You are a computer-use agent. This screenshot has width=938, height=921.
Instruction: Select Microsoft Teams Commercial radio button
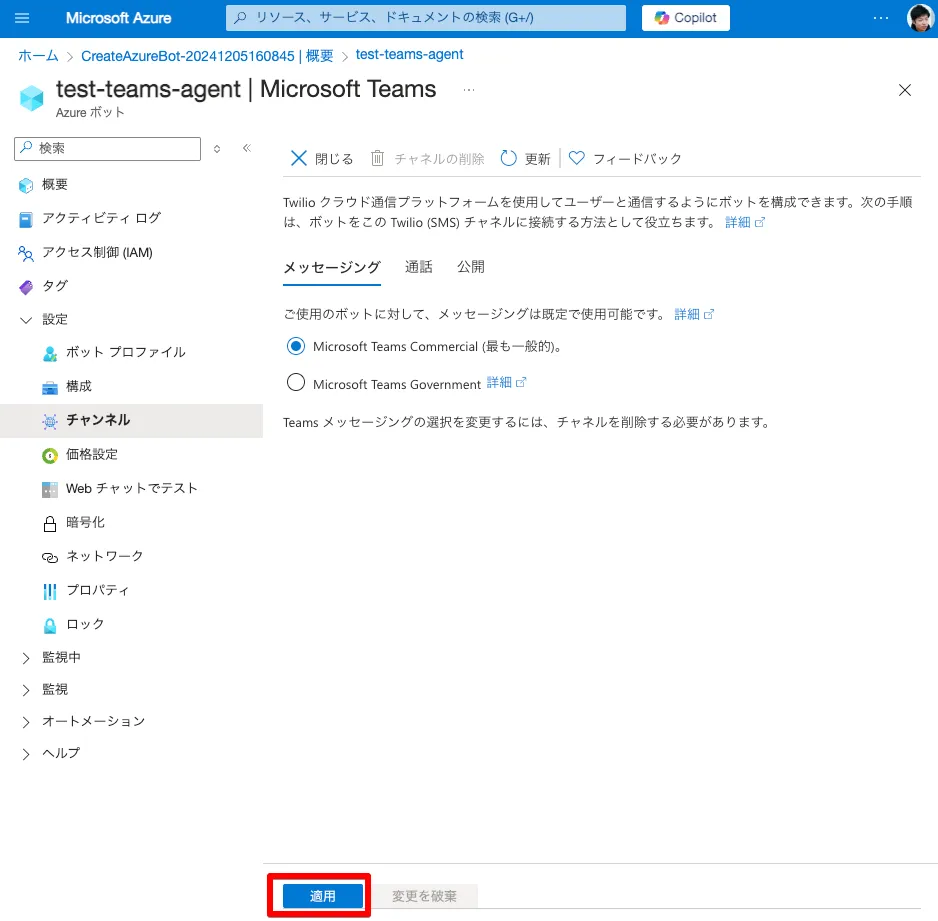coord(296,346)
